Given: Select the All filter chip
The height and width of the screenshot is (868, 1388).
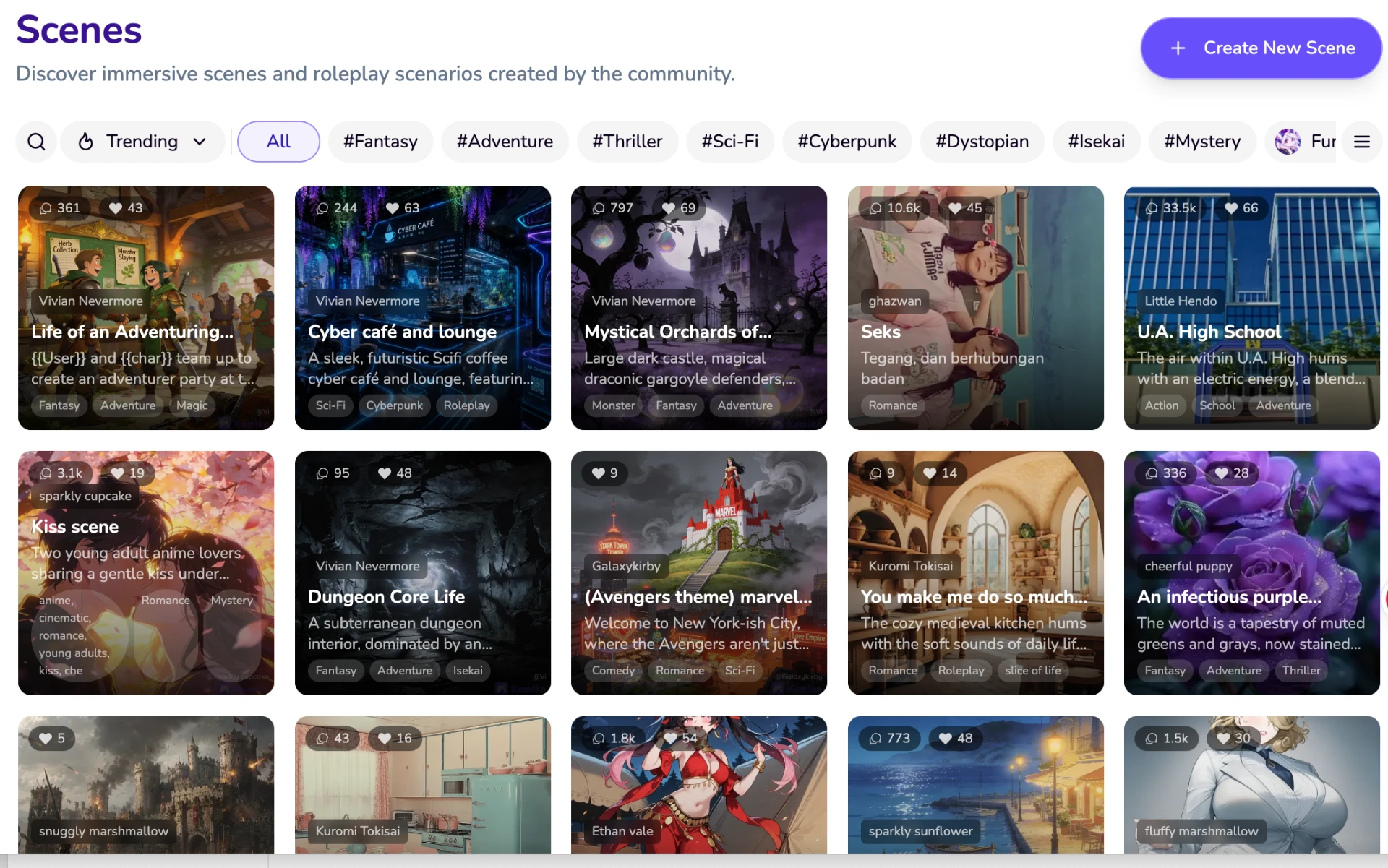Looking at the screenshot, I should click(278, 142).
